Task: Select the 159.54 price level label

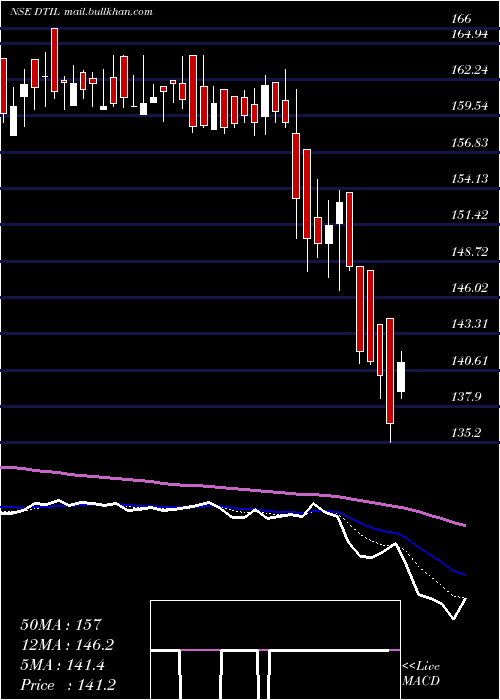Action: 469,106
